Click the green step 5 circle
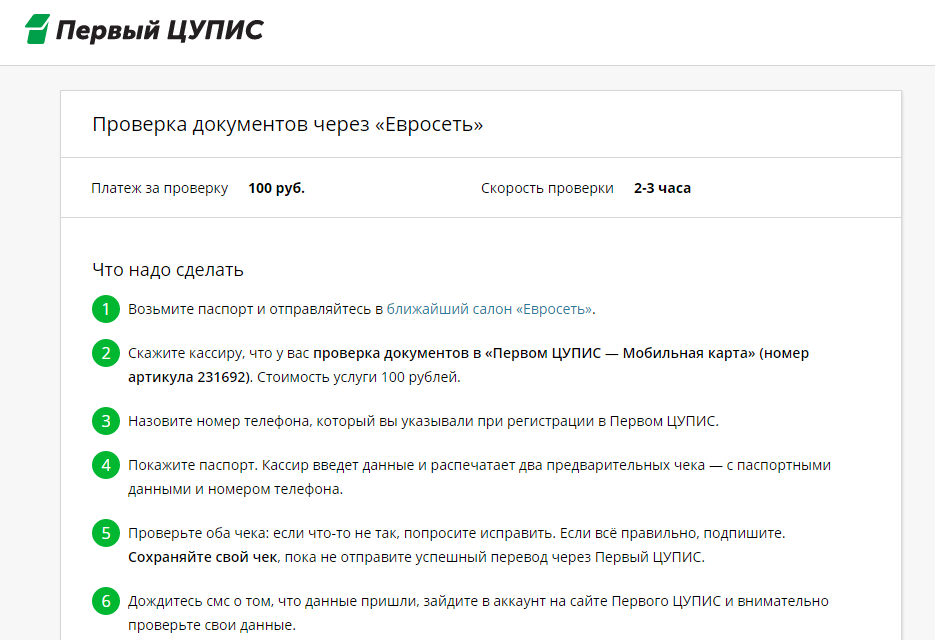This screenshot has width=935, height=640. tap(106, 534)
